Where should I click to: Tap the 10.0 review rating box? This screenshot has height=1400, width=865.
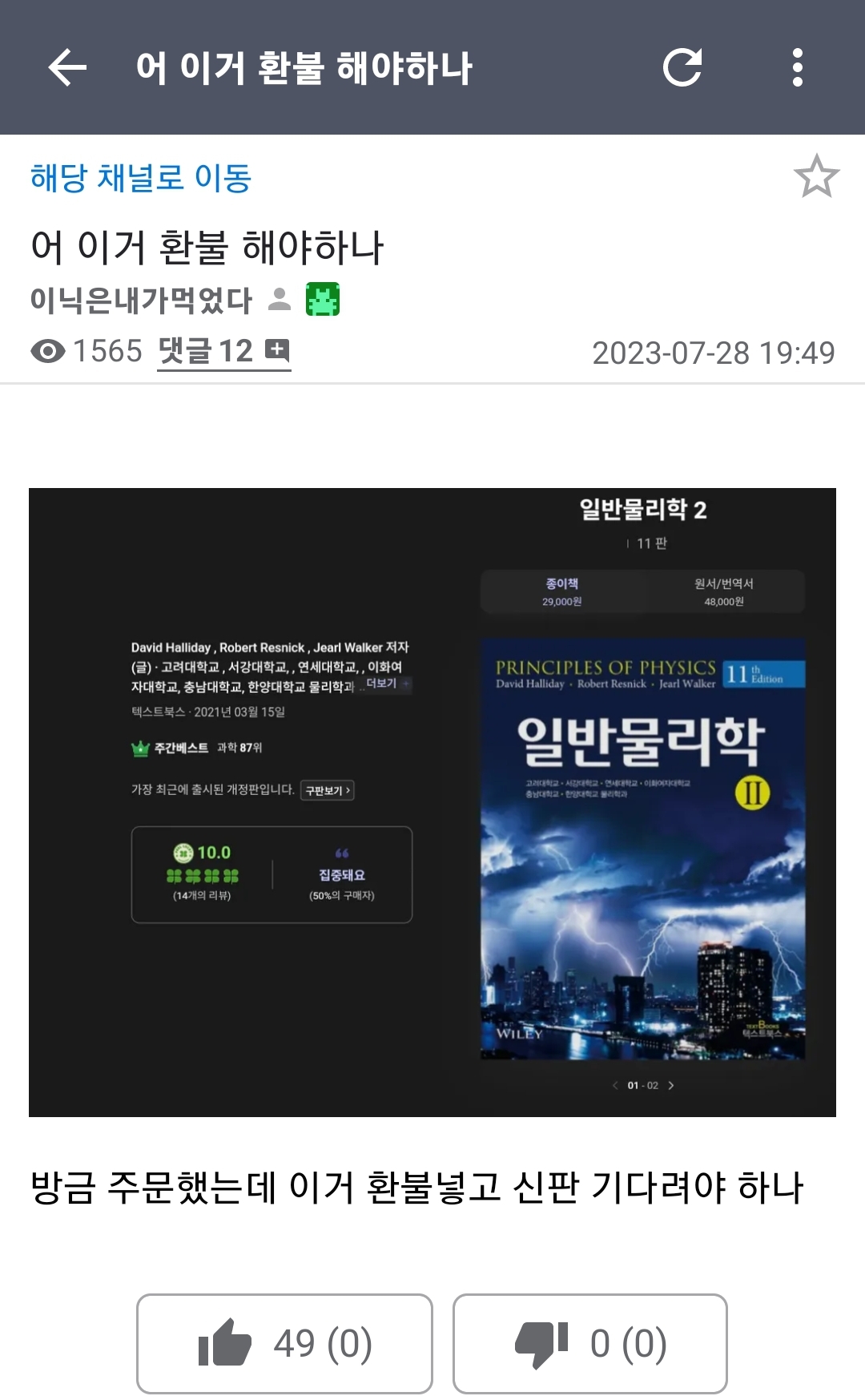pos(202,873)
